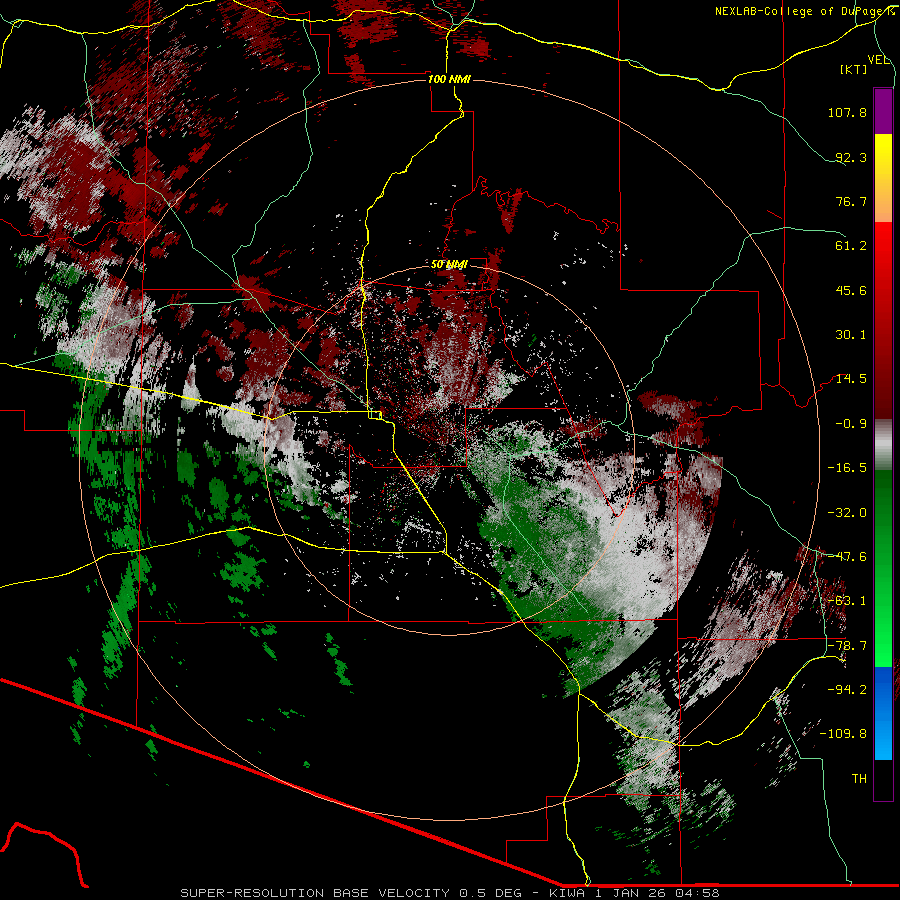900x900 pixels.
Task: Select the -32.0 legend value
Action: (847, 513)
